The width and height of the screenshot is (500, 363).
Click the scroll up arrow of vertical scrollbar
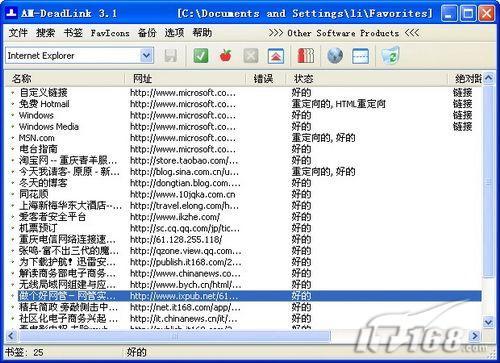[x=488, y=79]
